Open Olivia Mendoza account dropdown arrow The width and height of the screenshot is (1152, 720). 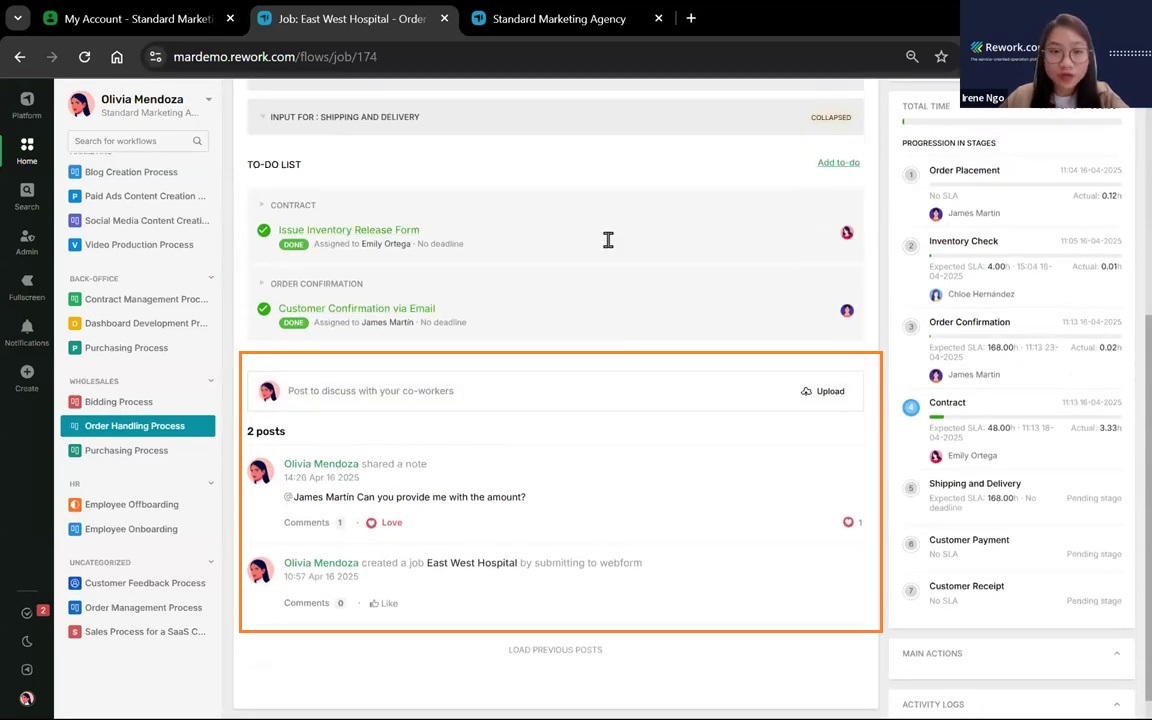click(x=209, y=99)
